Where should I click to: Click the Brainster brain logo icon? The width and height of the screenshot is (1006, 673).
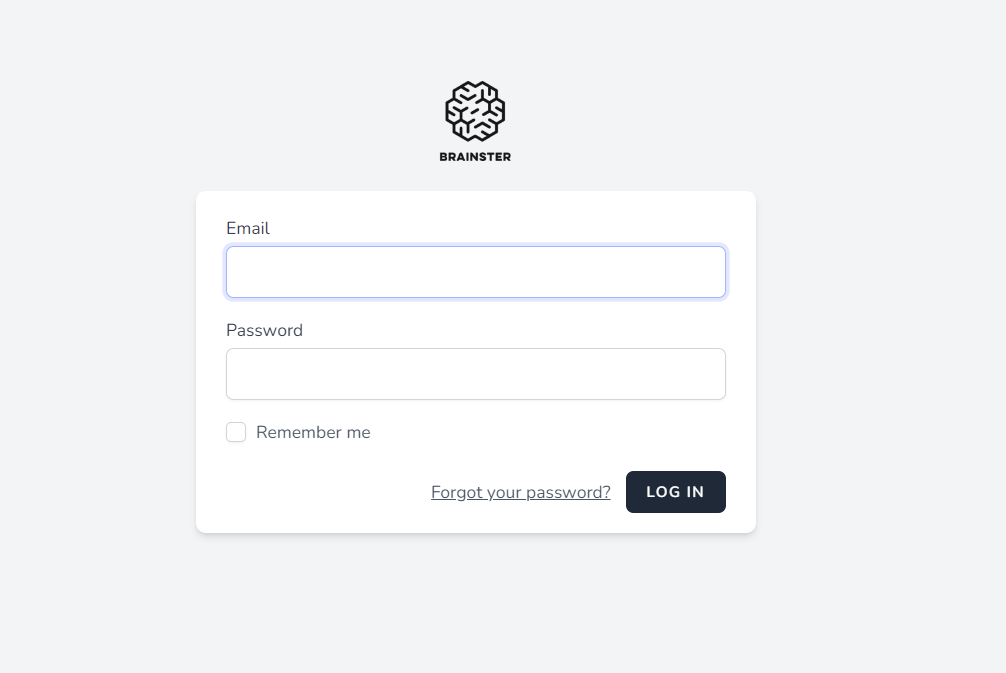point(475,111)
